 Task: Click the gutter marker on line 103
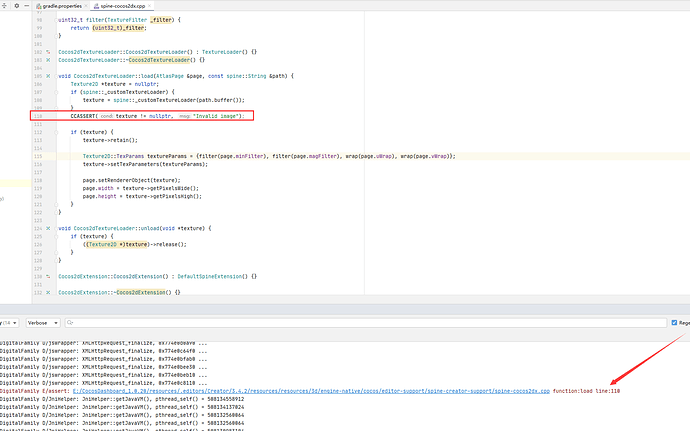(x=48, y=60)
